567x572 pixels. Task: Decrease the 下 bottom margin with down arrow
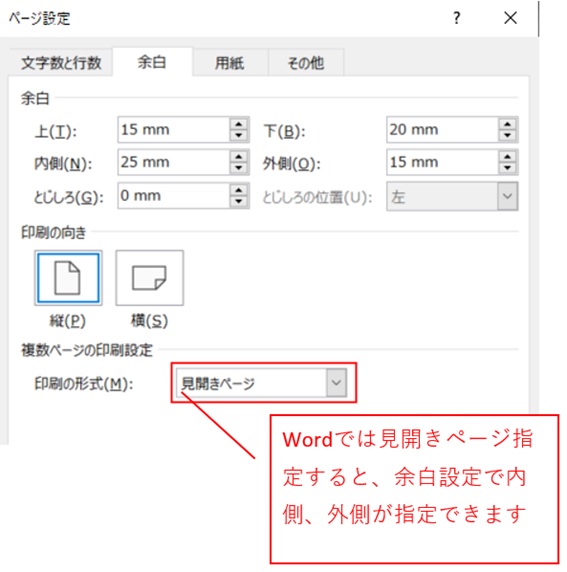click(508, 136)
